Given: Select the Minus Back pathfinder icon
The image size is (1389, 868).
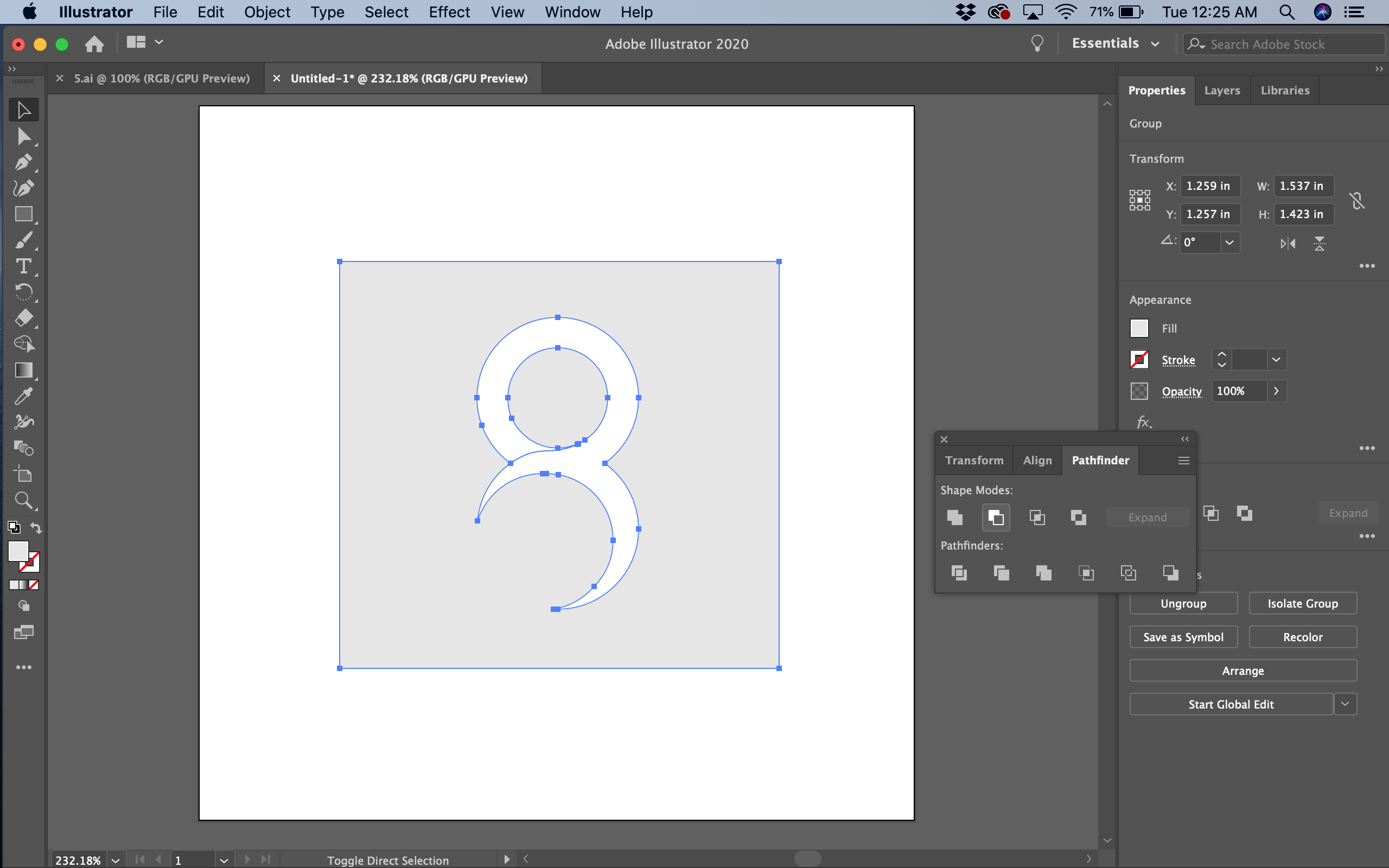Looking at the screenshot, I should pyautogui.click(x=1170, y=572).
